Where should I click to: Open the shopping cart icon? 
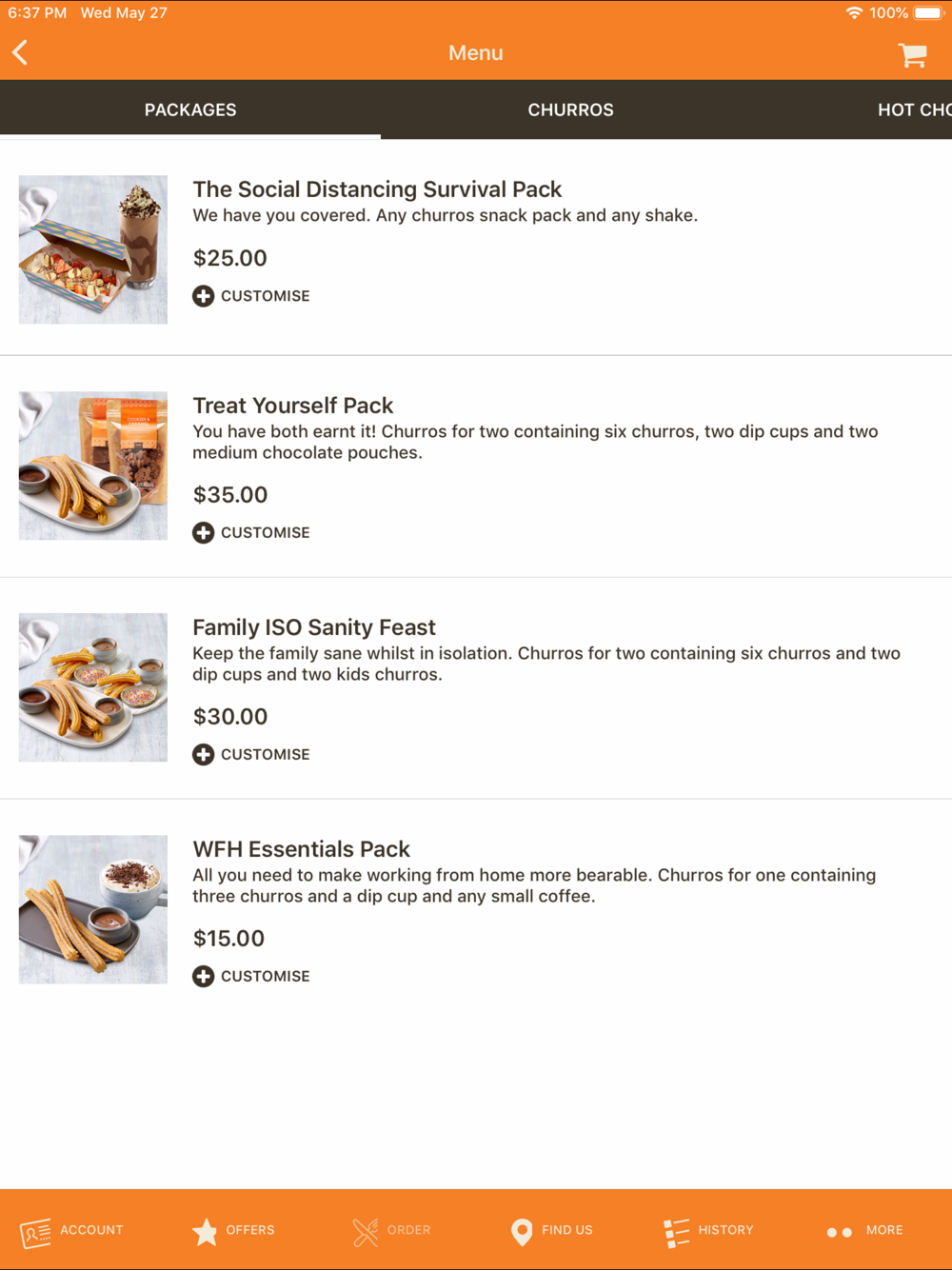pyautogui.click(x=912, y=54)
